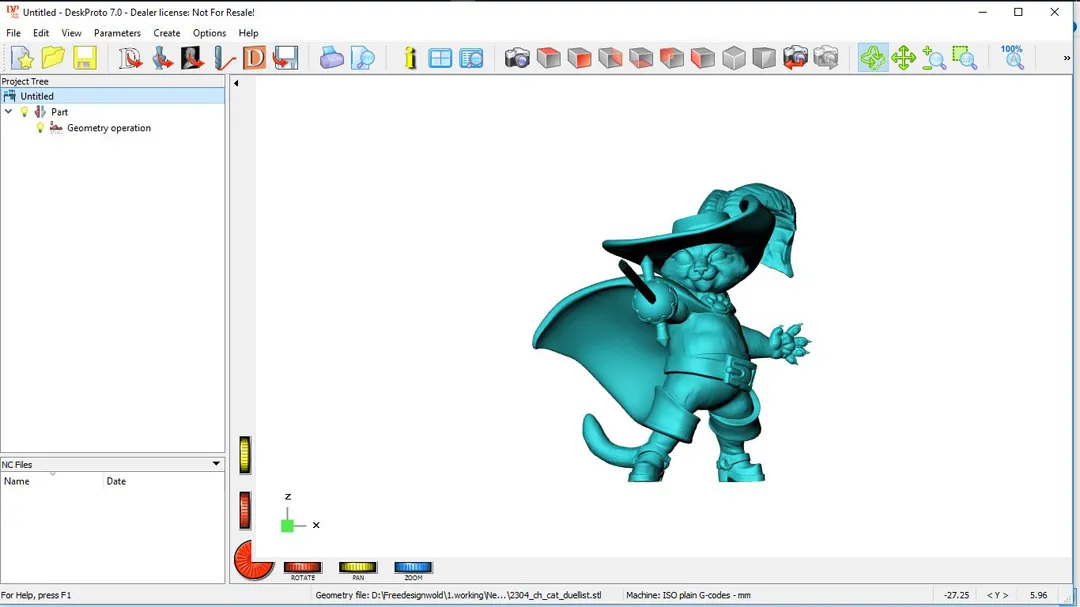Viewport: 1080px width, 607px height.
Task: Choose the dark gray cube view icon
Action: tap(764, 59)
